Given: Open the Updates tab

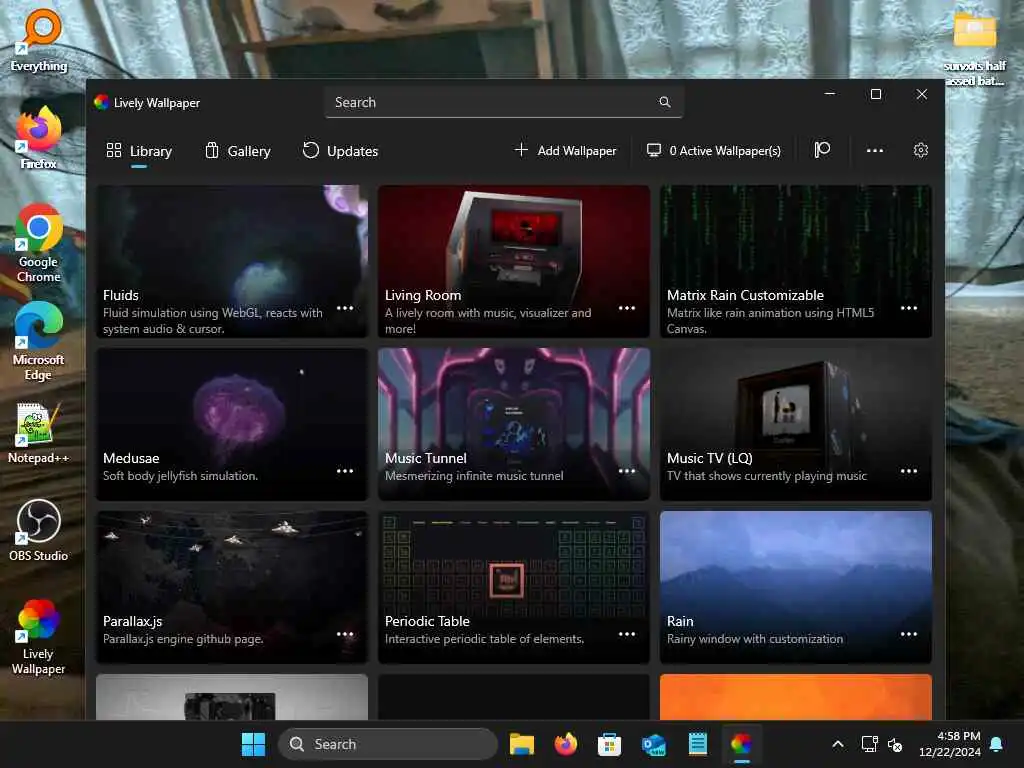Looking at the screenshot, I should pyautogui.click(x=340, y=151).
